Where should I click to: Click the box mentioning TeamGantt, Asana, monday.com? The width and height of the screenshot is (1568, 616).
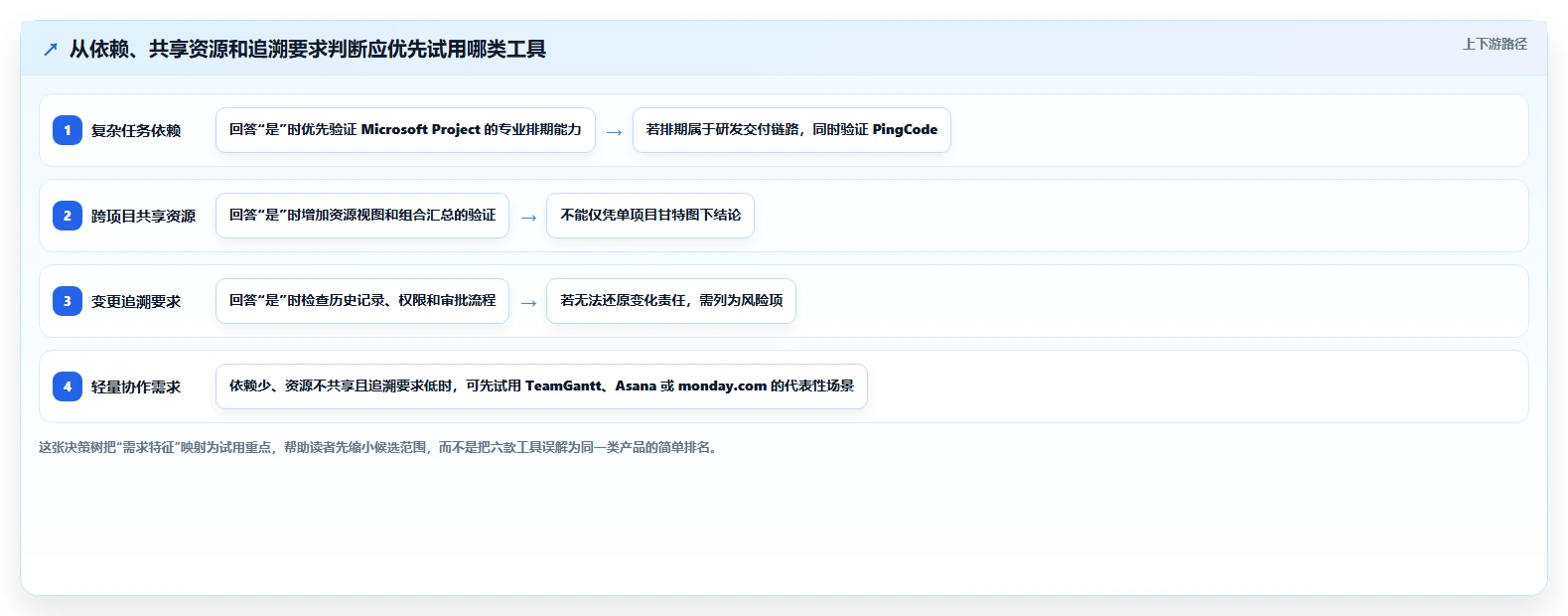pos(541,386)
